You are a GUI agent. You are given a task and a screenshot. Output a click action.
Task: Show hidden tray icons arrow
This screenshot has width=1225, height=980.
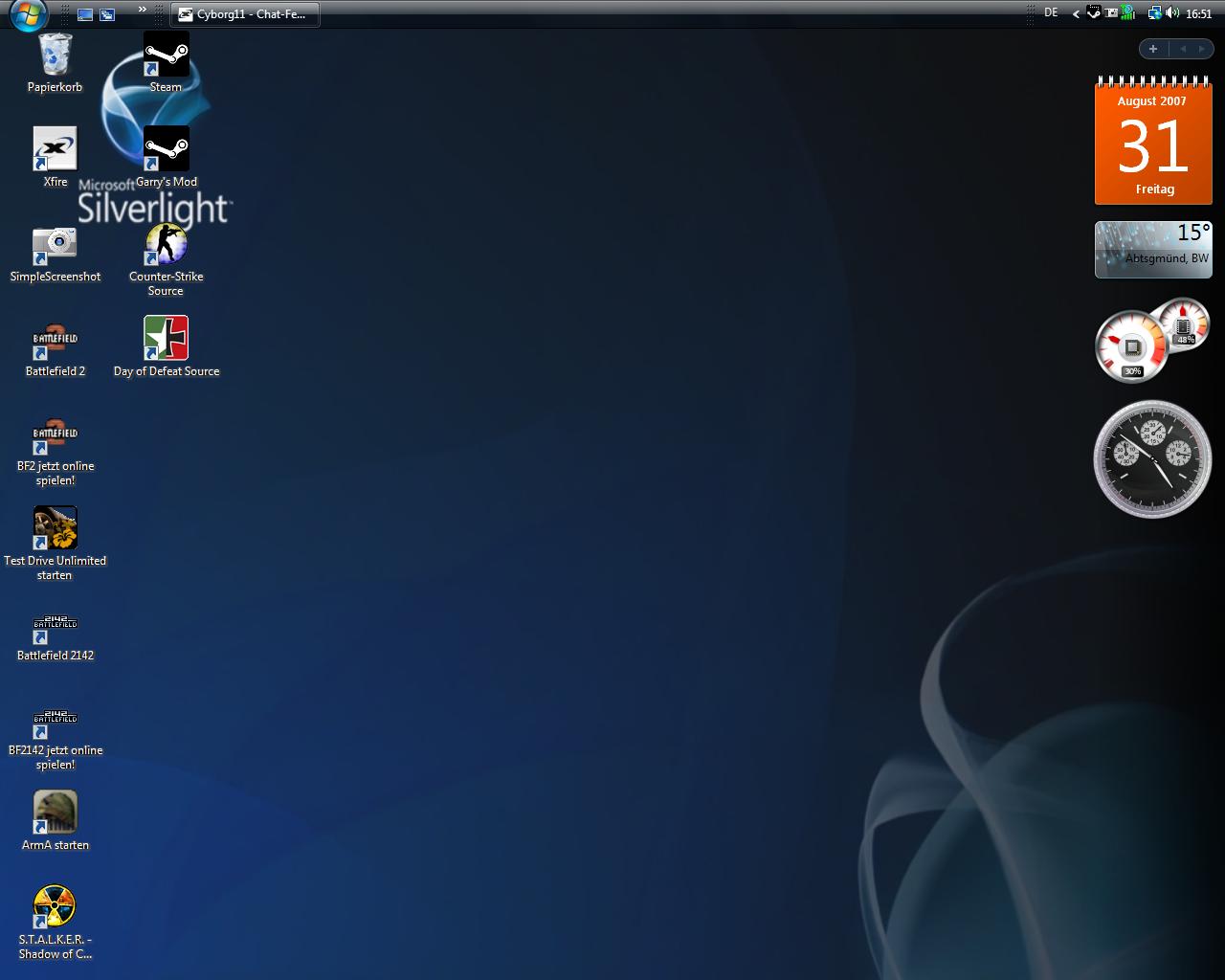[x=1076, y=14]
